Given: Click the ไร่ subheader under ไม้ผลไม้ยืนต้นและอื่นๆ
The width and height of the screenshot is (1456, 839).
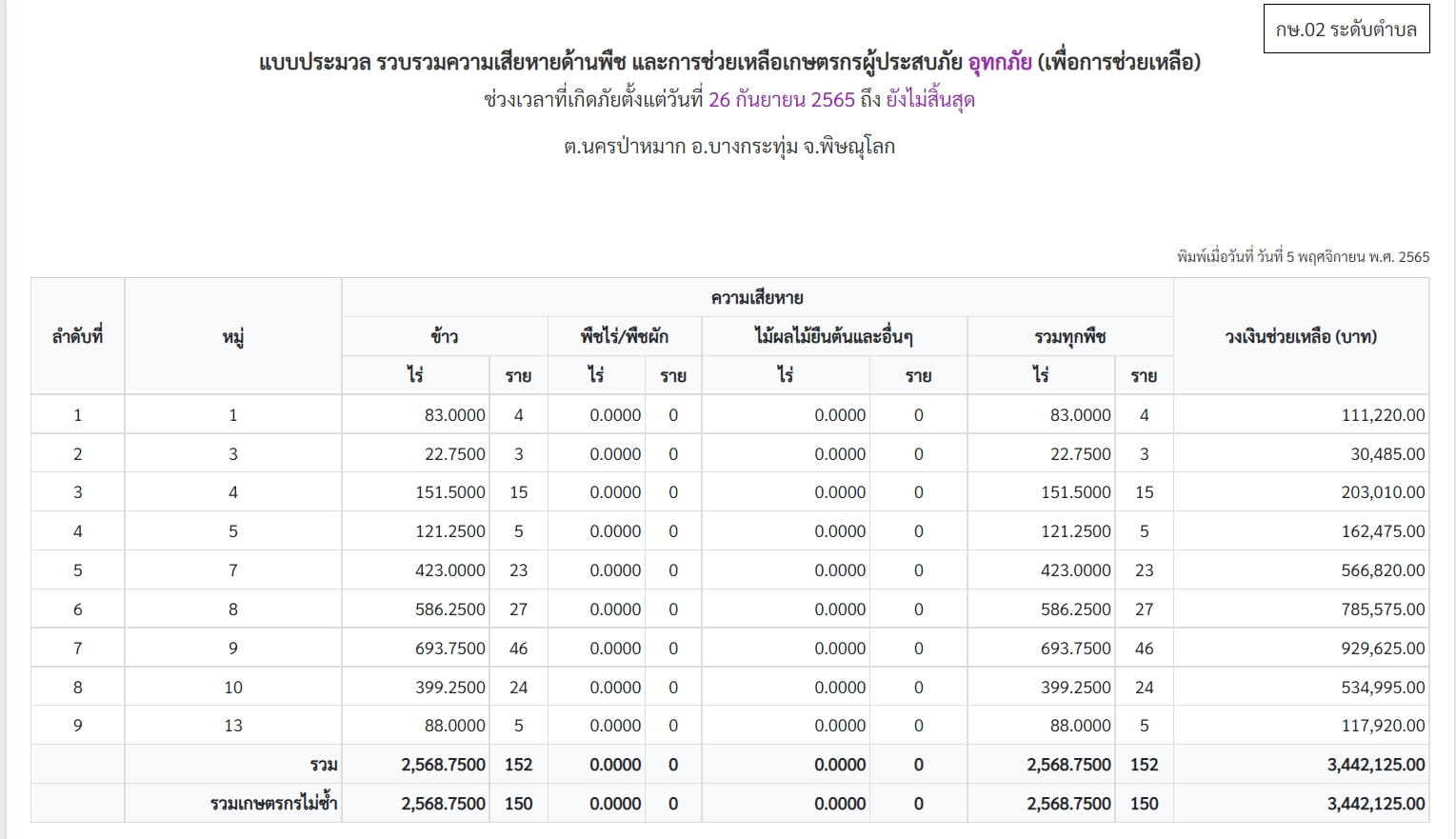Looking at the screenshot, I should tap(786, 375).
